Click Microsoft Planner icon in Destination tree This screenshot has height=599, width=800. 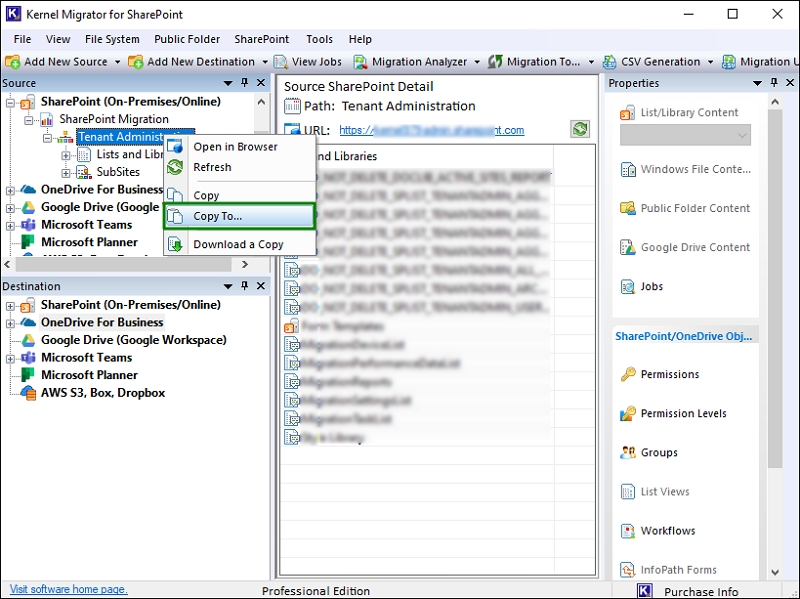(28, 375)
